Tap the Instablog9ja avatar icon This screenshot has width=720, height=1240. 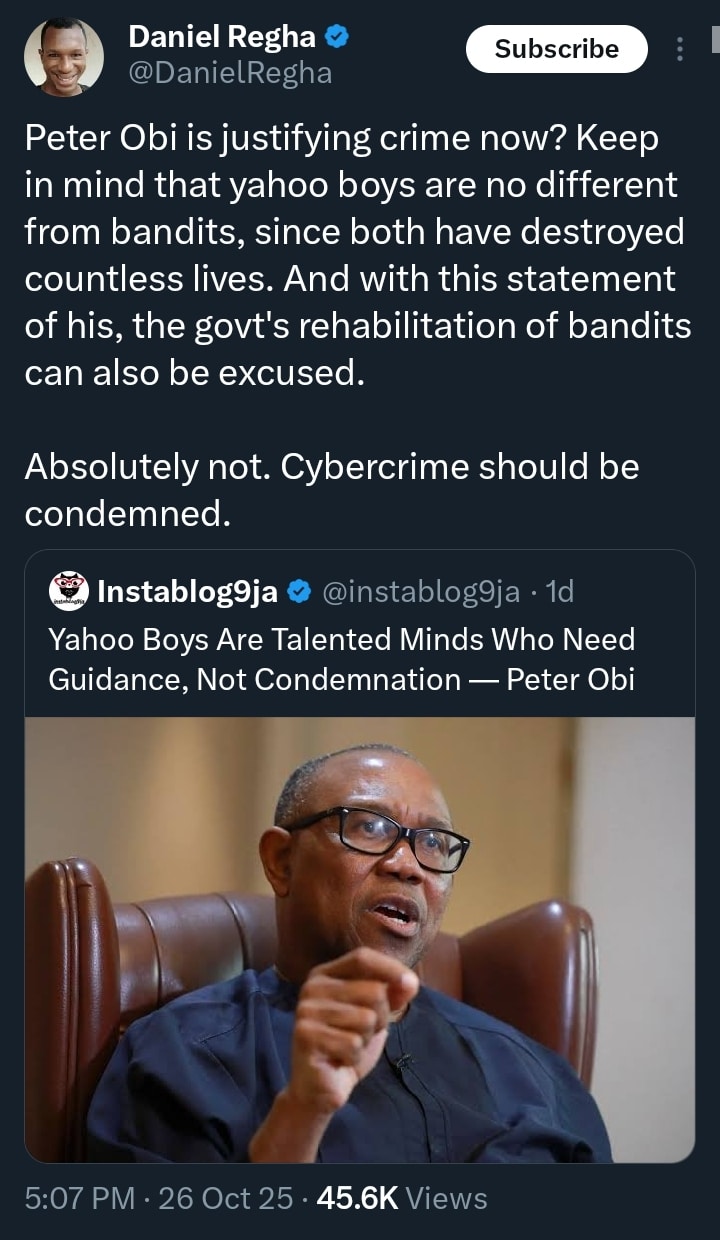pos(68,592)
